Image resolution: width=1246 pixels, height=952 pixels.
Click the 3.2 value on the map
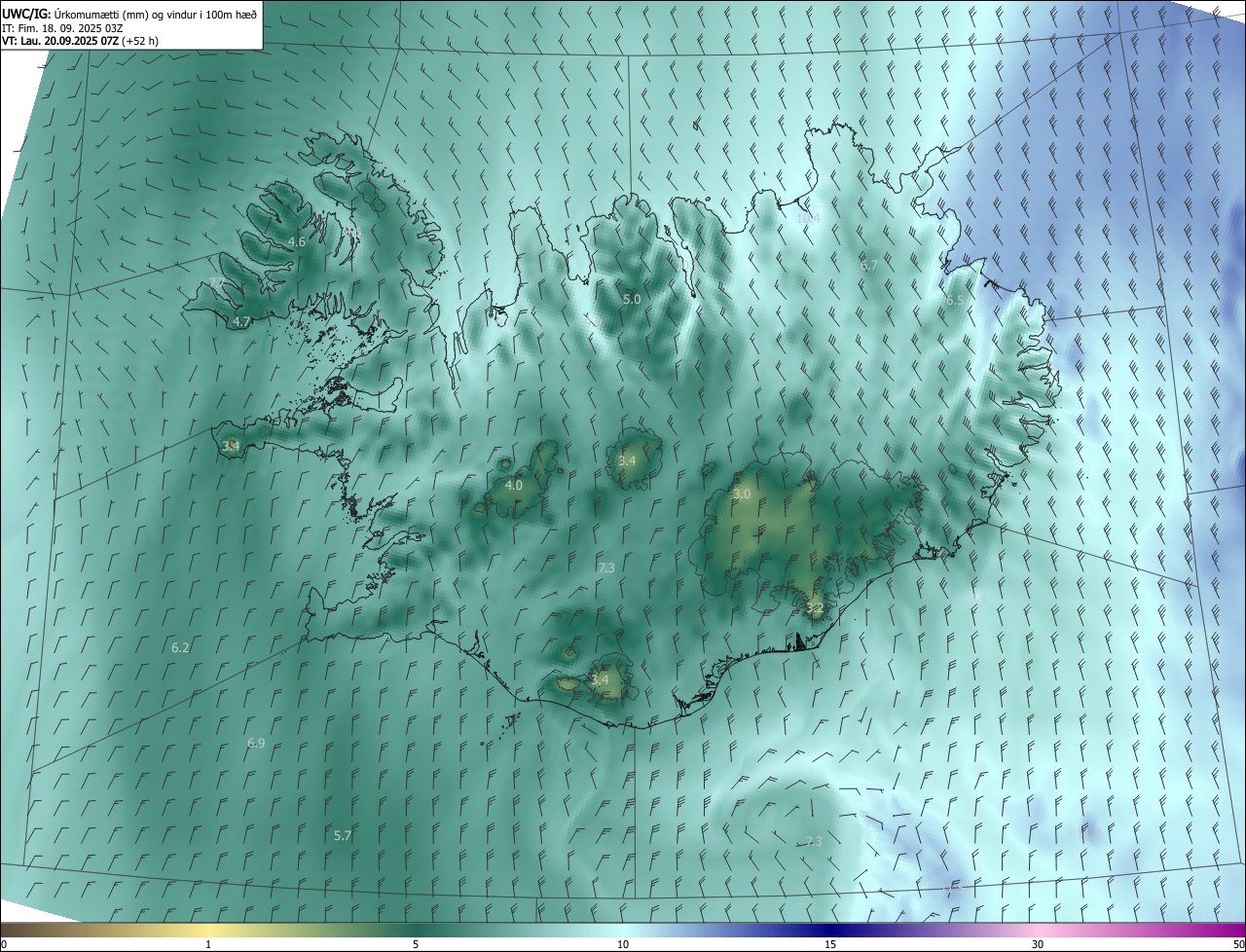tap(815, 607)
